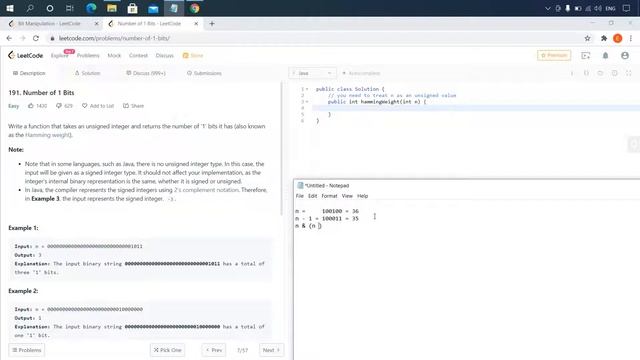The image size is (640, 360).
Task: Click the Premium button
Action: (x=554, y=55)
